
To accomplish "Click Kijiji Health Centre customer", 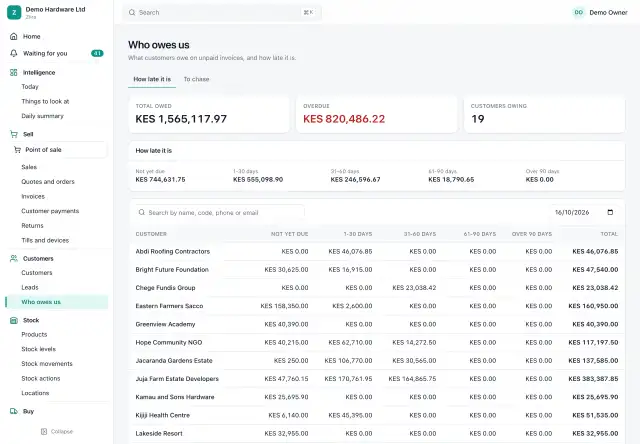I will 162,415.
